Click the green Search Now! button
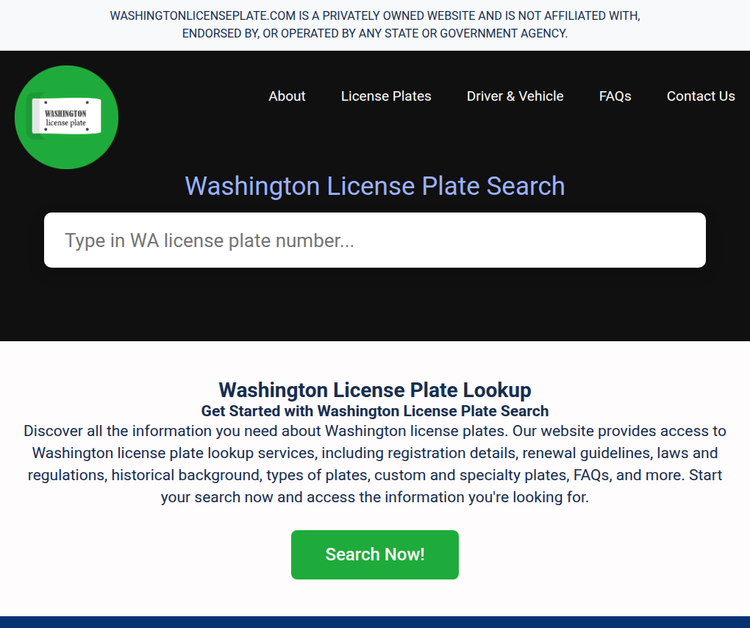 click(375, 554)
